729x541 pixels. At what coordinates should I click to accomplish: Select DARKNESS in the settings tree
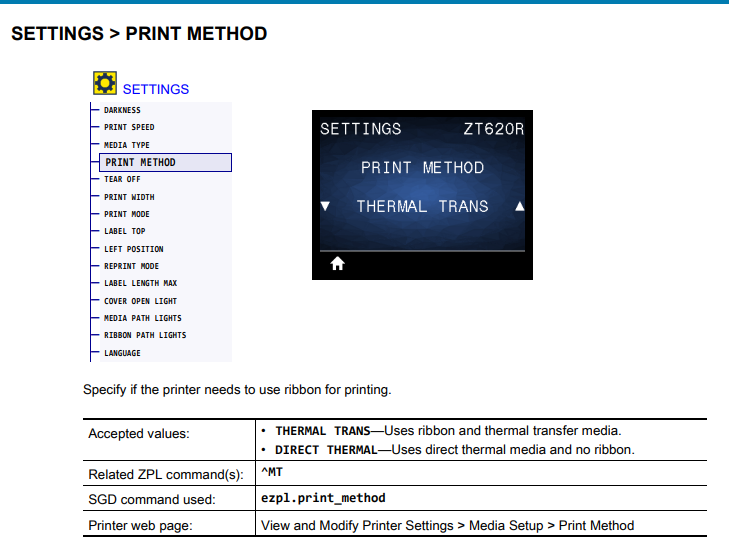coord(122,110)
